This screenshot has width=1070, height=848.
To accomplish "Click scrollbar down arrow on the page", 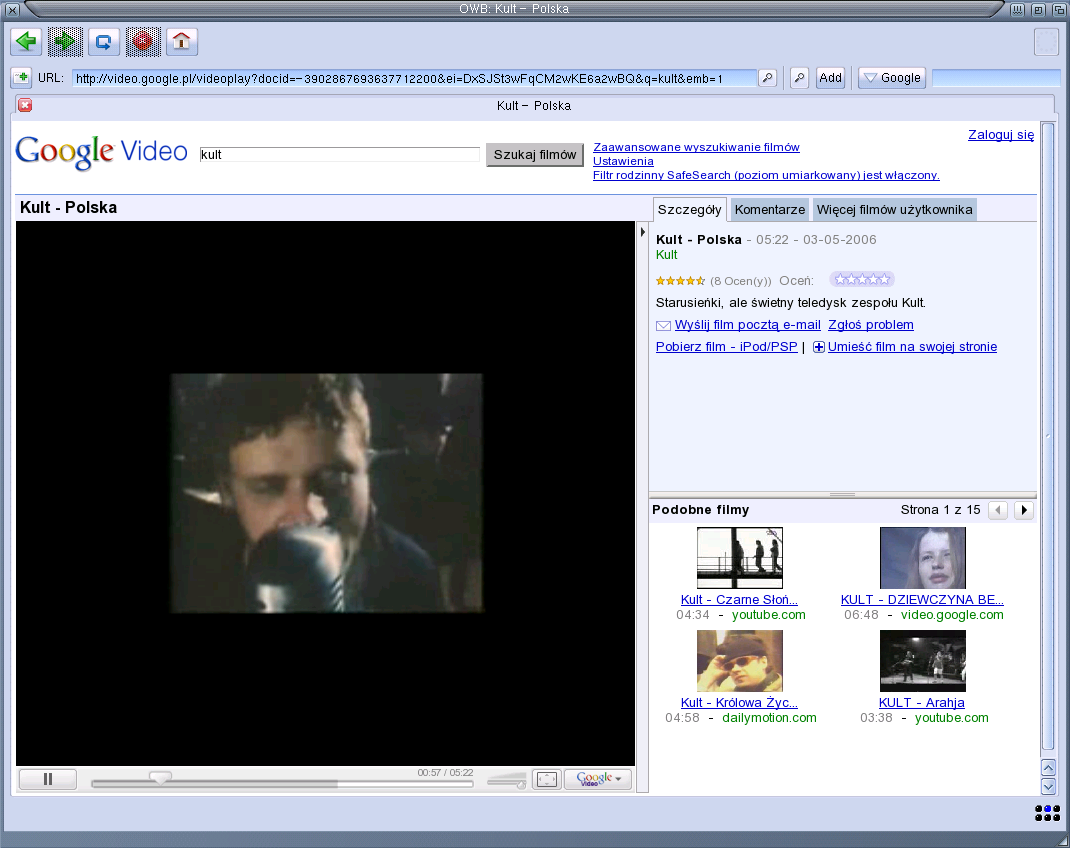I will 1049,787.
